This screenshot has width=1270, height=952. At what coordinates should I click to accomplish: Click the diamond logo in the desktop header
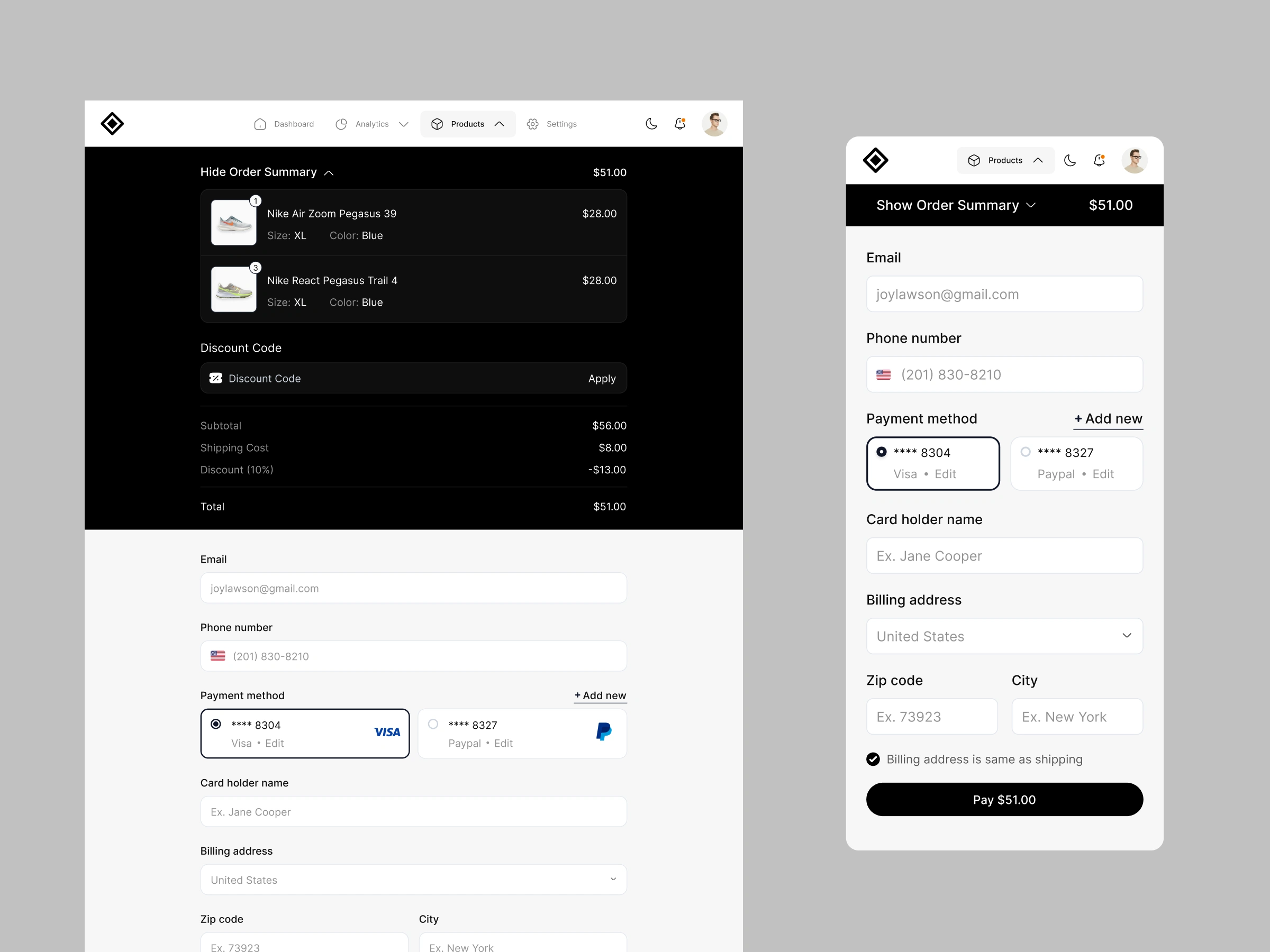[112, 124]
